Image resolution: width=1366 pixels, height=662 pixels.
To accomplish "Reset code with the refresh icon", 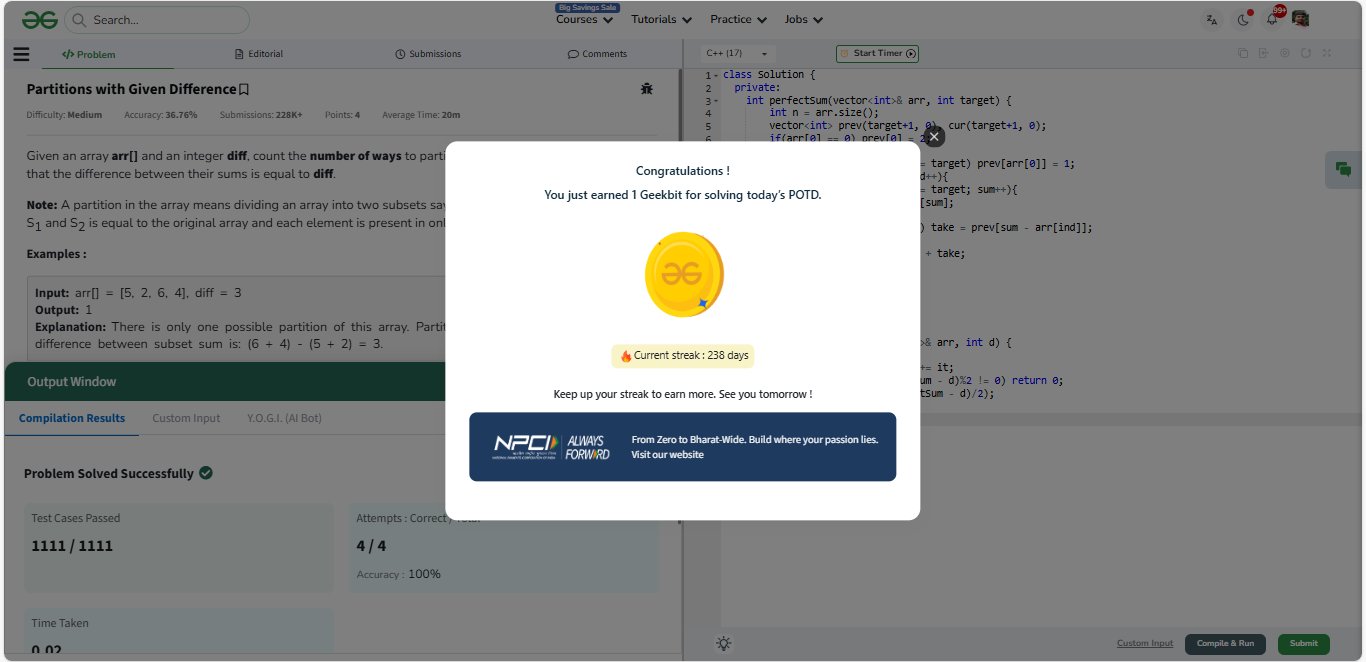I will [x=1306, y=53].
